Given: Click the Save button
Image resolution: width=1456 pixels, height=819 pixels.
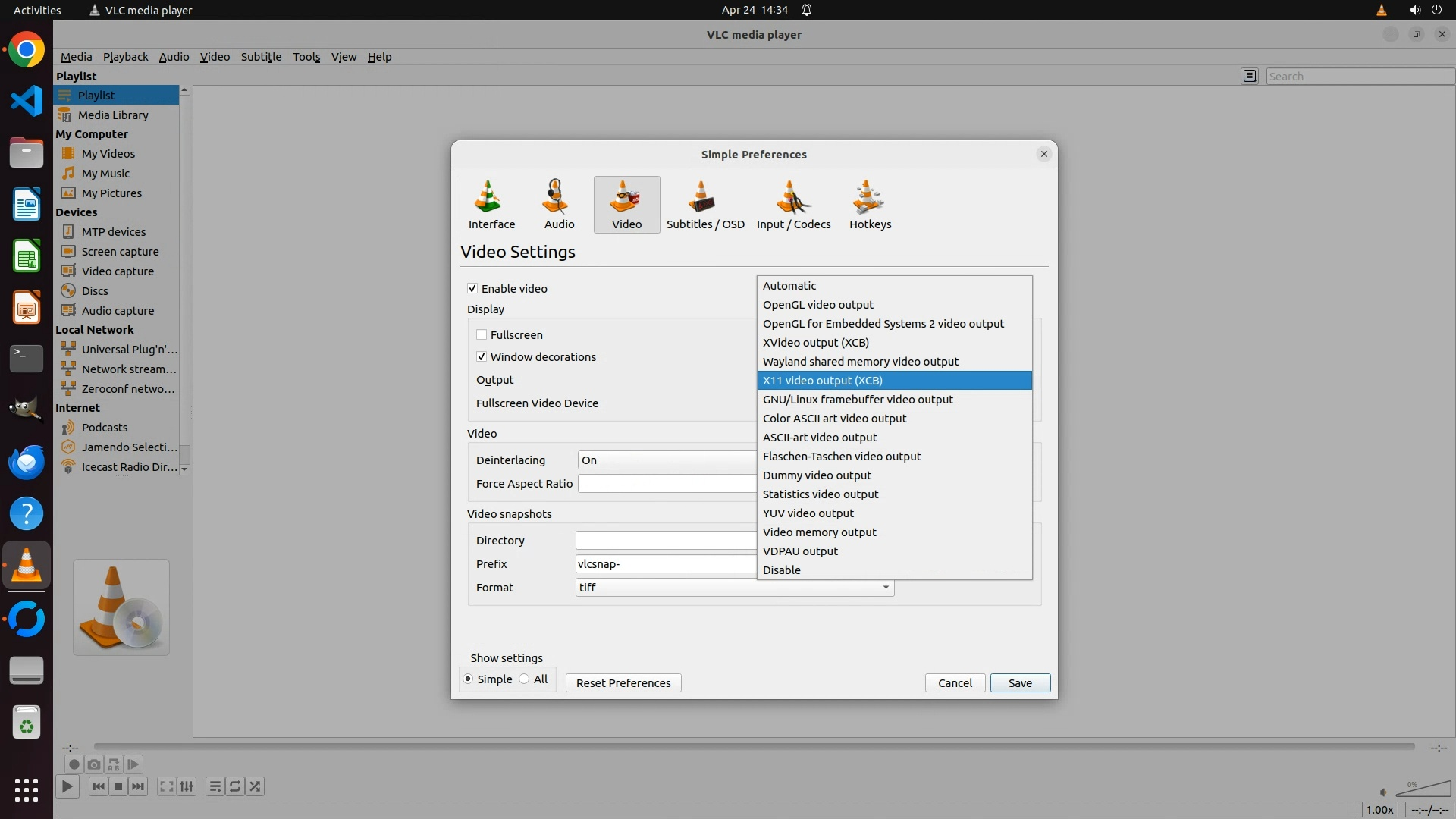Looking at the screenshot, I should (1019, 683).
